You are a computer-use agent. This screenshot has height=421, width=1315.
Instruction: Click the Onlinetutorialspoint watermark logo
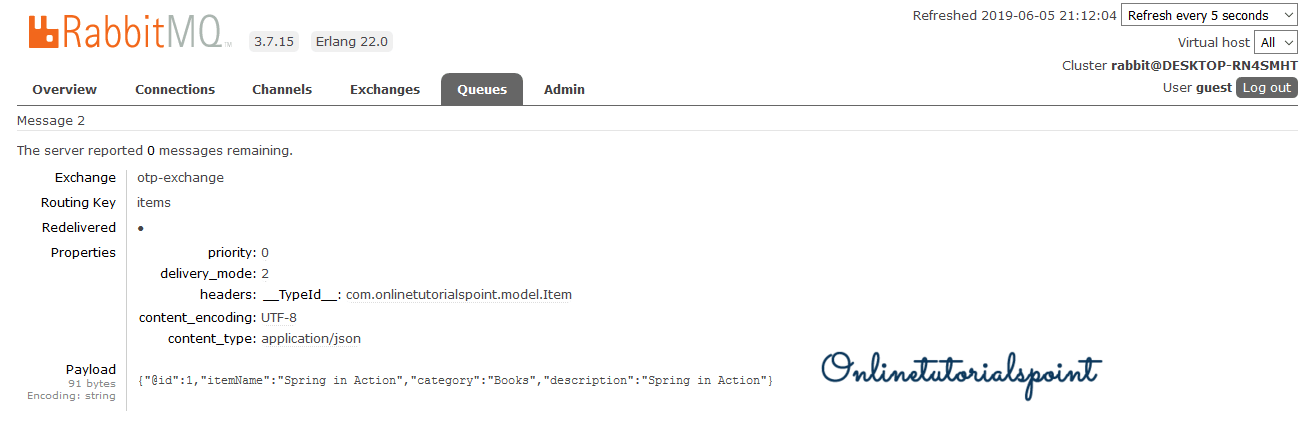960,371
